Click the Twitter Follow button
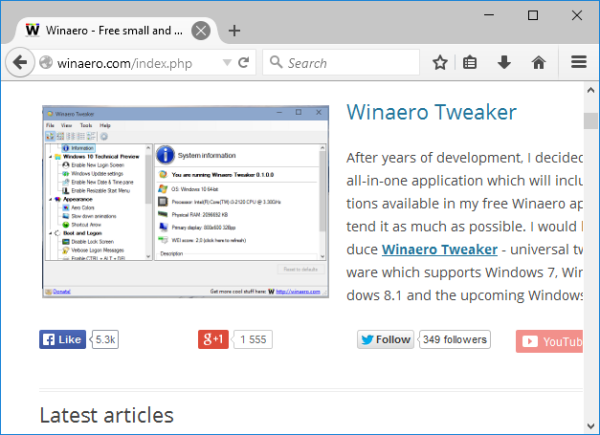The width and height of the screenshot is (600, 435). 385,339
